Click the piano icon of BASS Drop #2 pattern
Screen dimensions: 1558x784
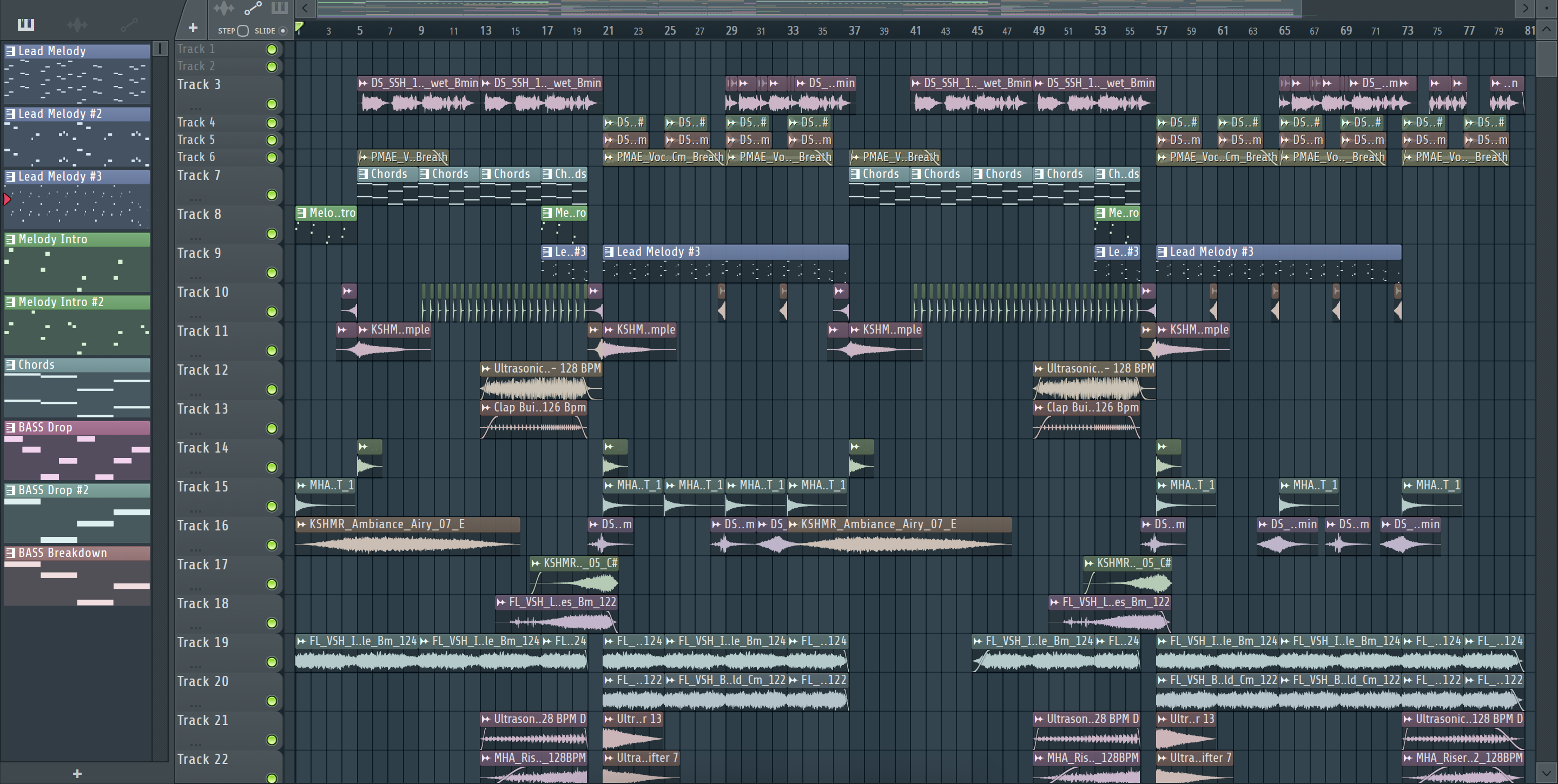coord(10,490)
